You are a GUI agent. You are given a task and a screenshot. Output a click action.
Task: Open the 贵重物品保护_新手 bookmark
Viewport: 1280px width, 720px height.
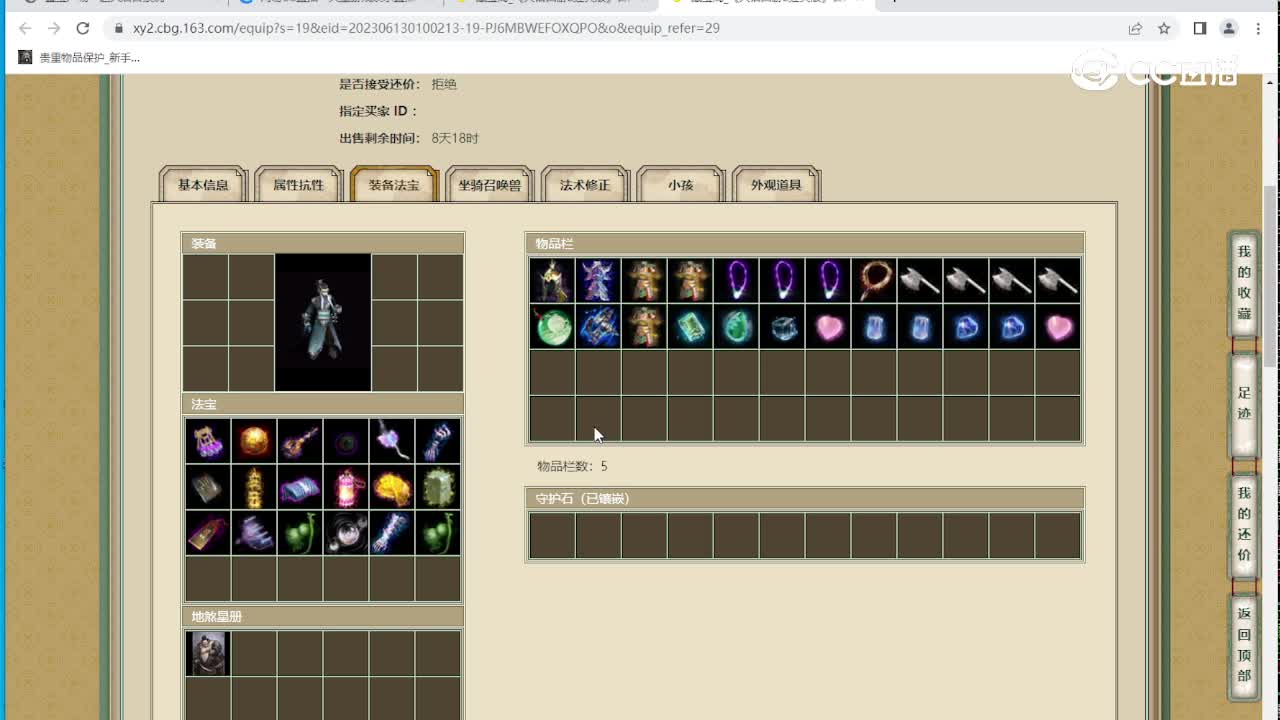[80, 58]
